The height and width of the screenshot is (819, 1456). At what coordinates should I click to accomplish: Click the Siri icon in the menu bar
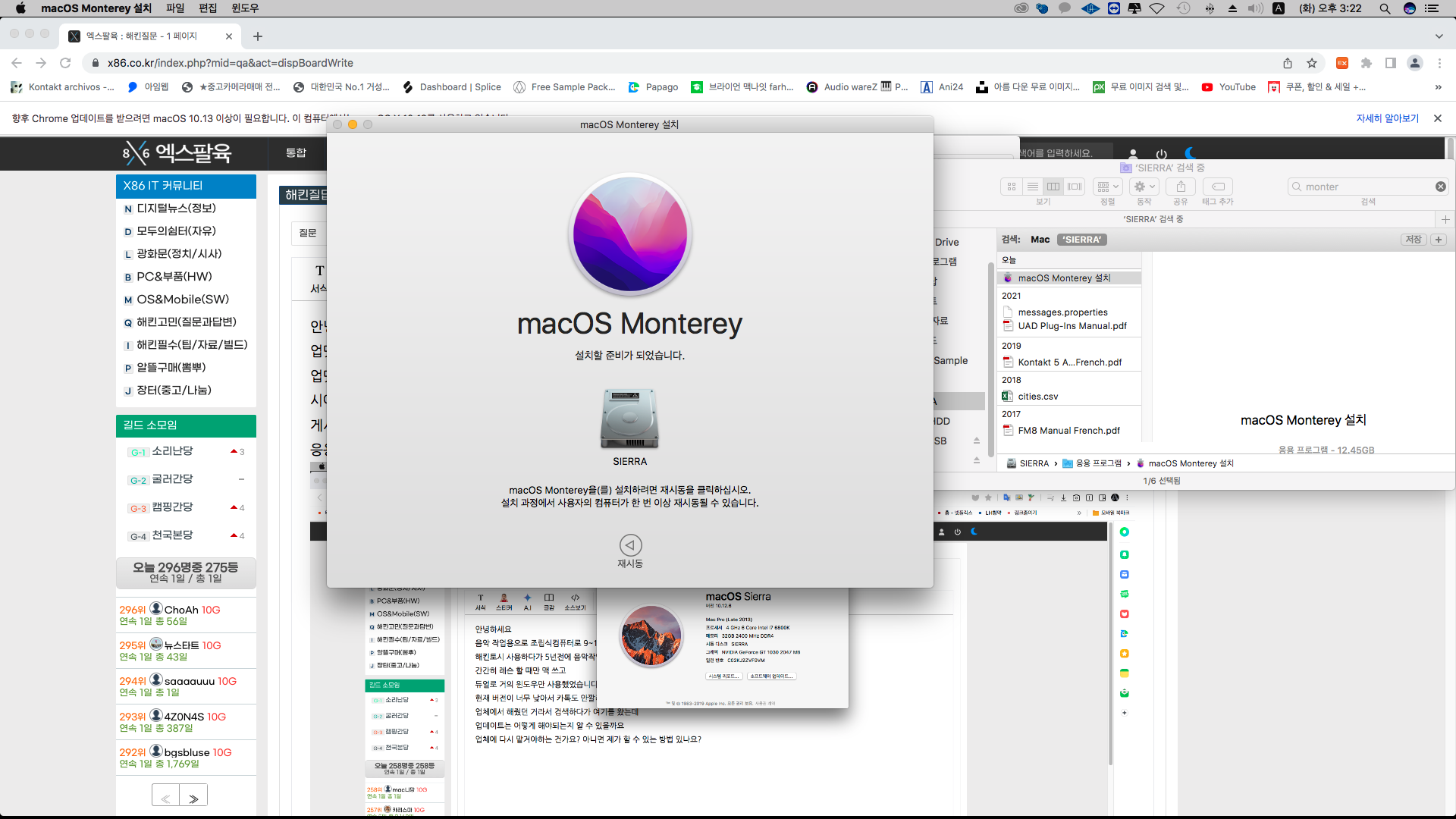click(1410, 8)
